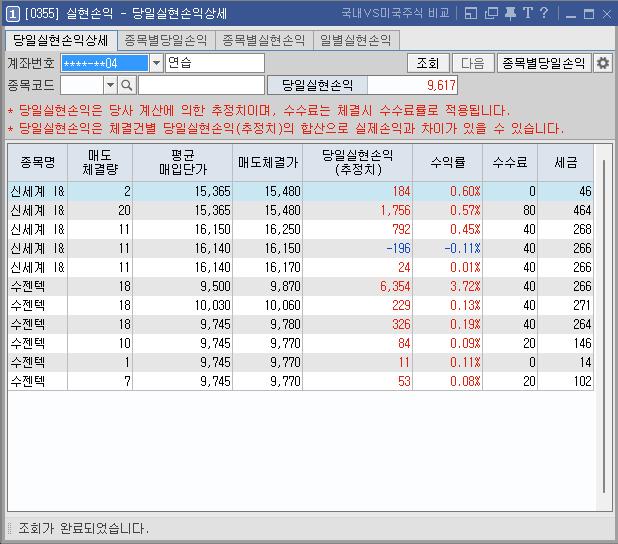
Task: Select 수젠텍 row with profit 53
Action: point(300,381)
